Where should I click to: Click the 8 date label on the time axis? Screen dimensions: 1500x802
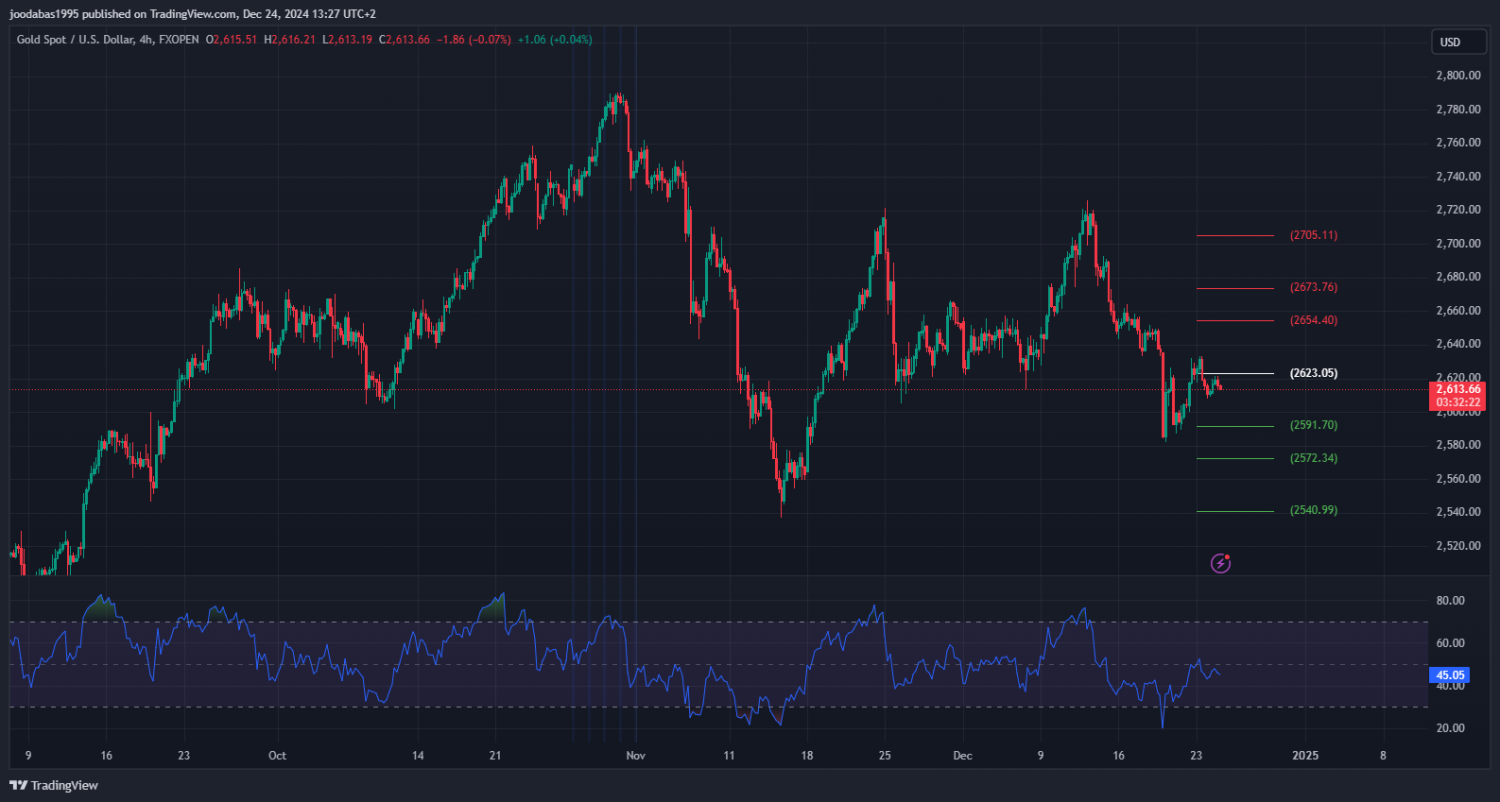pos(1383,756)
